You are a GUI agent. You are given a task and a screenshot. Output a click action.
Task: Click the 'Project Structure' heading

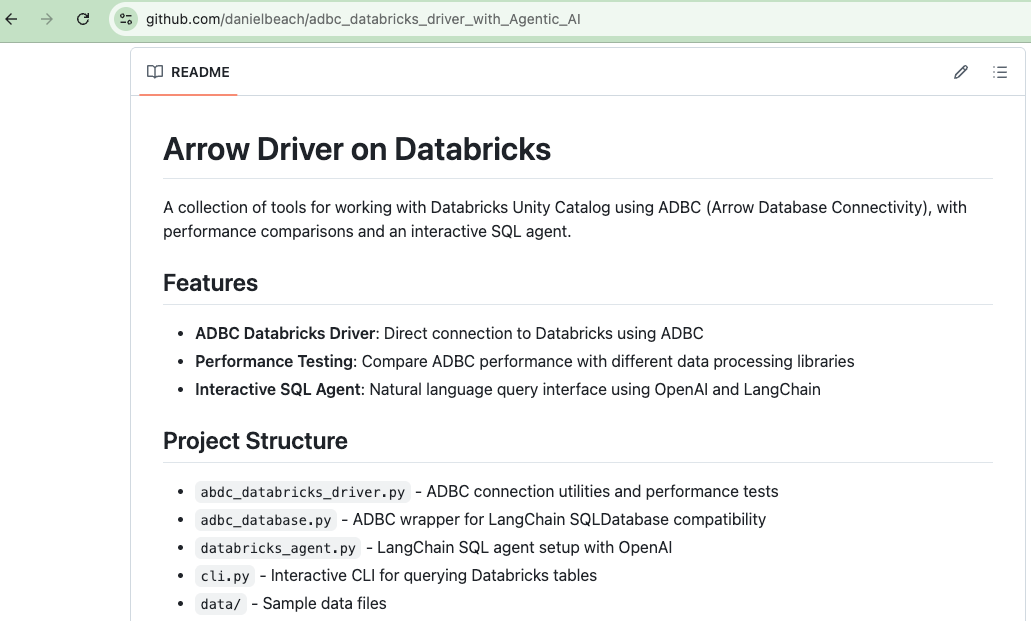(255, 441)
